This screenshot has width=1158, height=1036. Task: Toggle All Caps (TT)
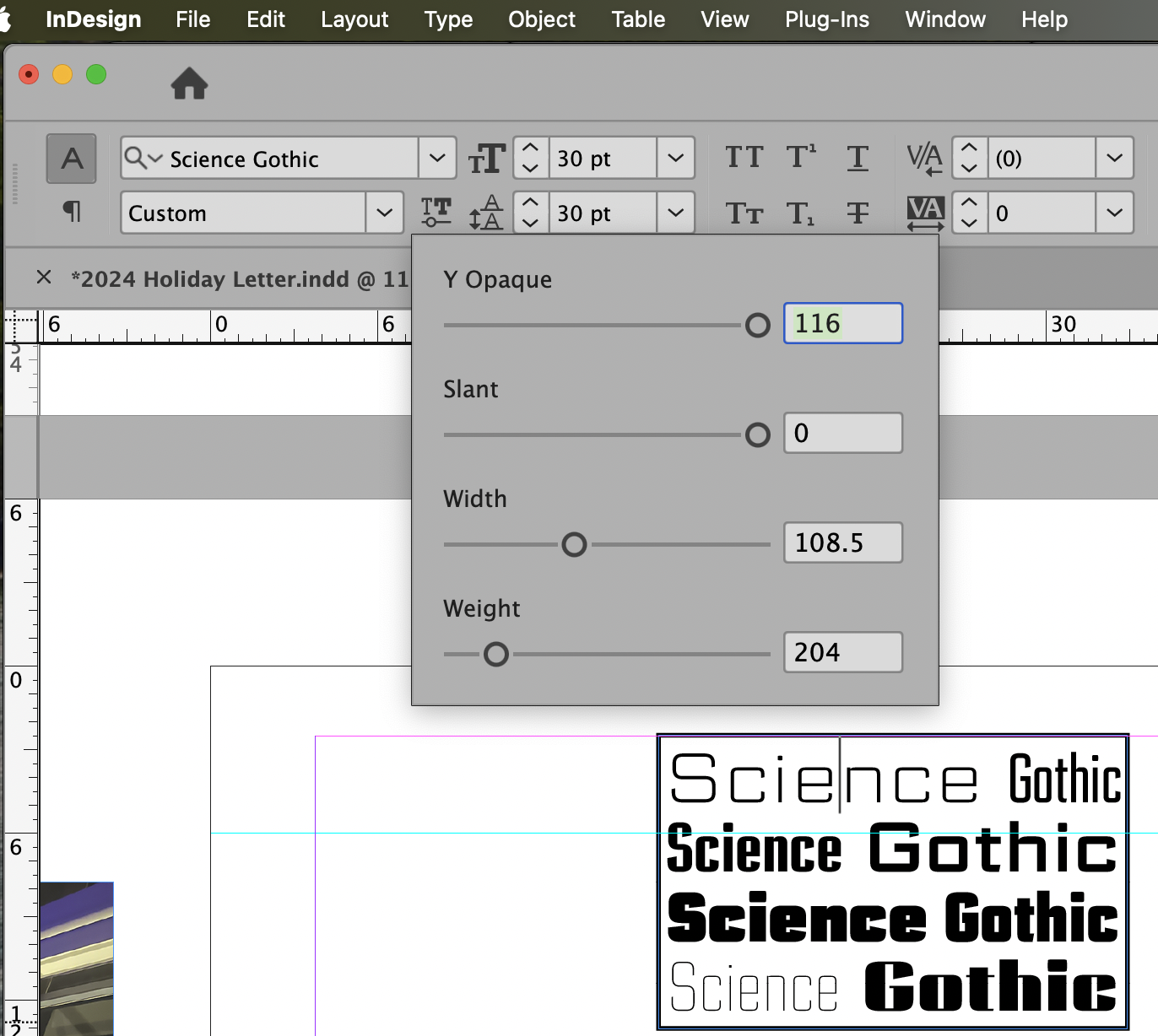[x=744, y=158]
